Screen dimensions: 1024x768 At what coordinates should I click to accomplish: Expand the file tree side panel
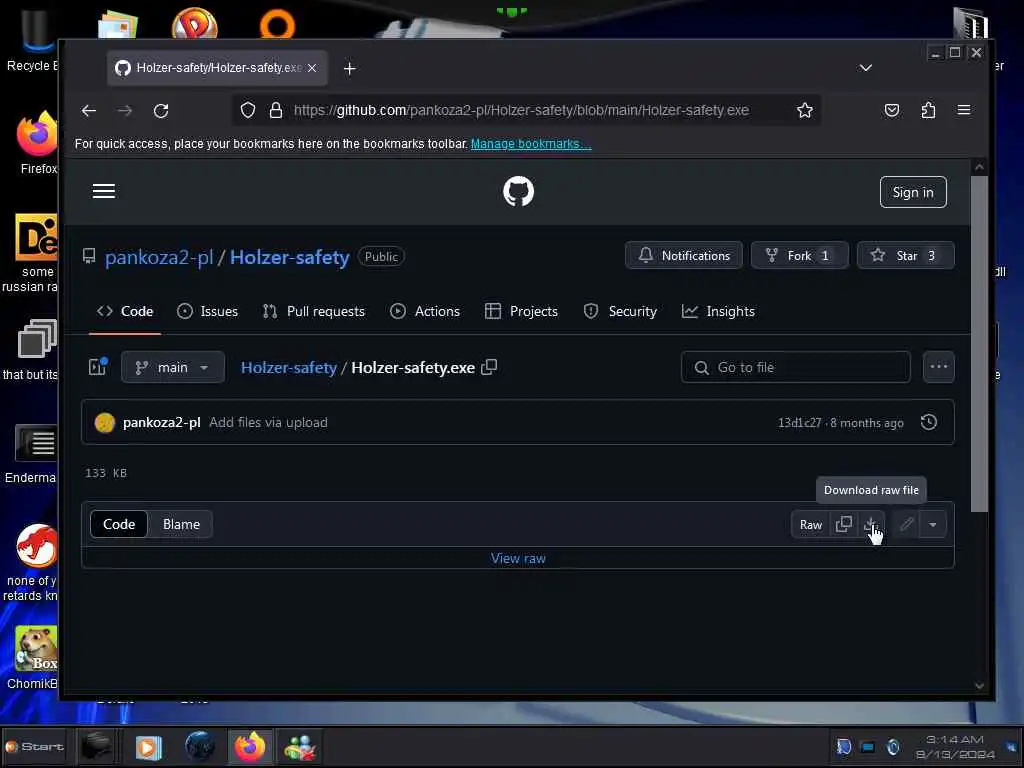[x=97, y=367]
